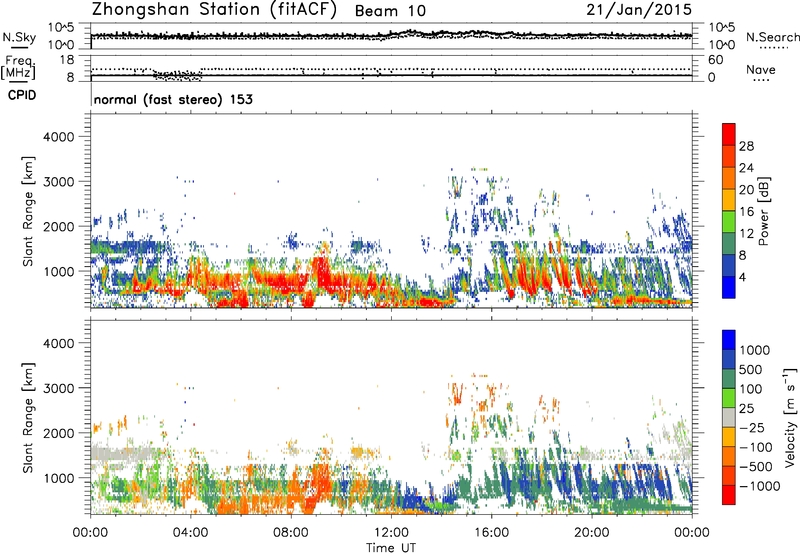Click "Slant Range [km]" label of velocity panel

(28, 418)
